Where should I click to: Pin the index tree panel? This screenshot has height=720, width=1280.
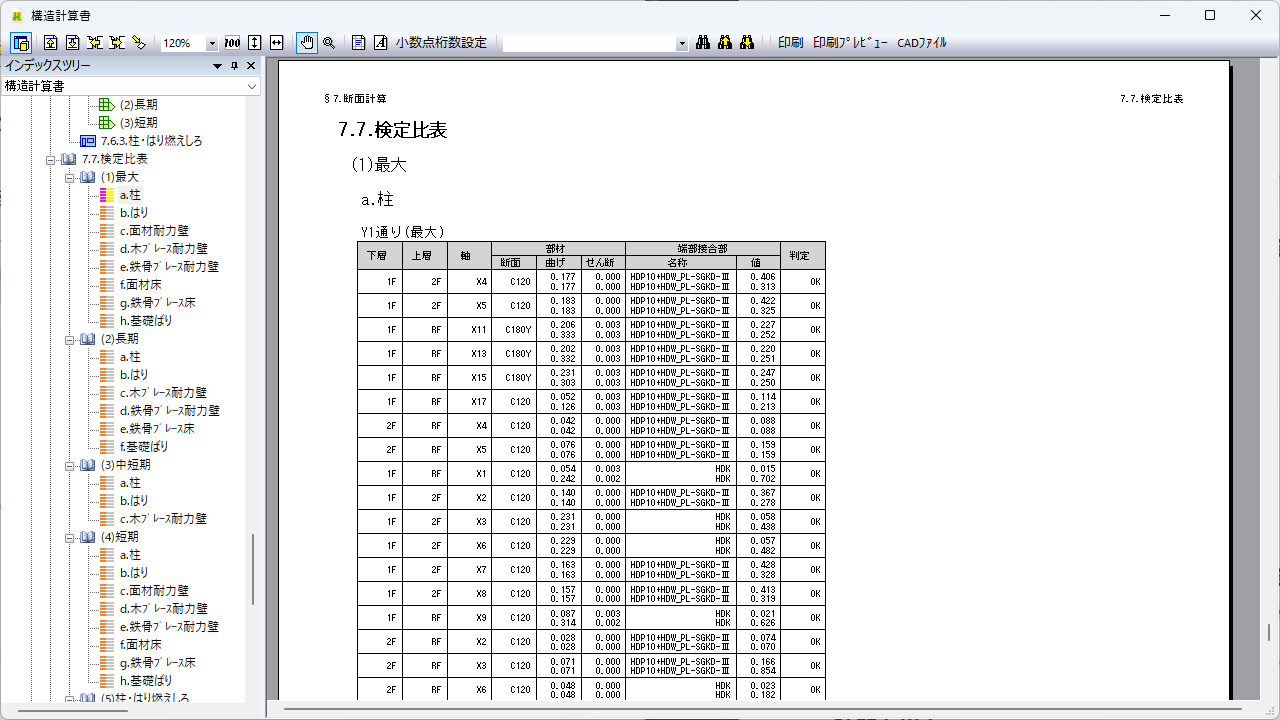[x=235, y=66]
